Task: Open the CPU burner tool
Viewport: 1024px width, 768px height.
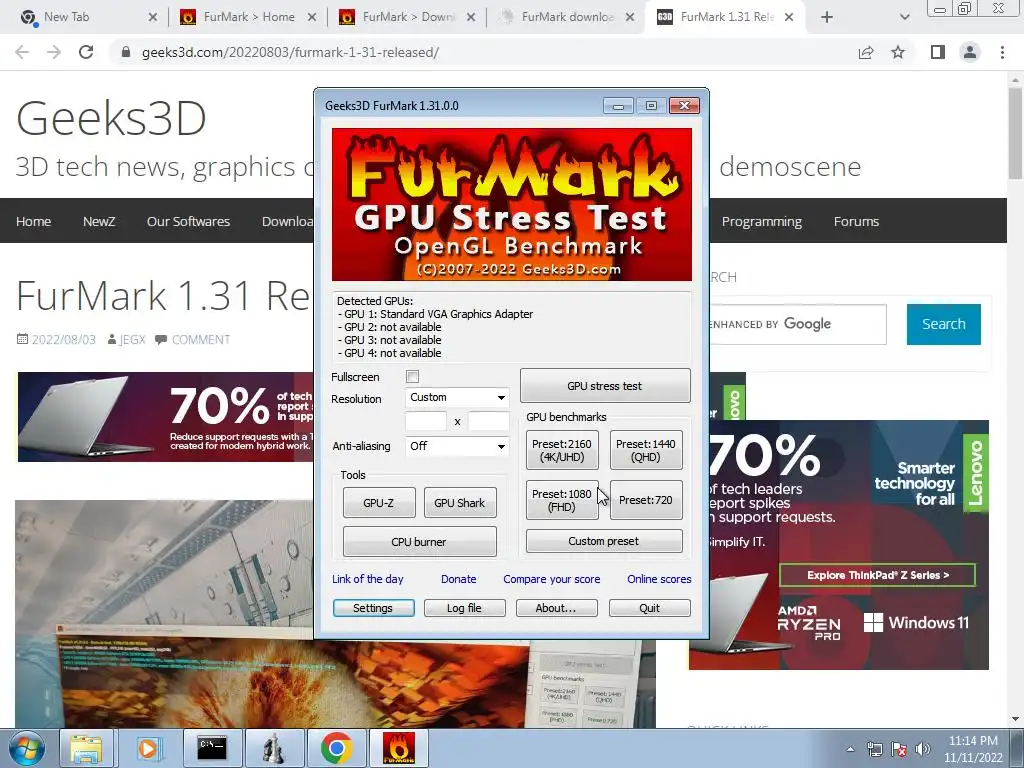Action: point(419,541)
